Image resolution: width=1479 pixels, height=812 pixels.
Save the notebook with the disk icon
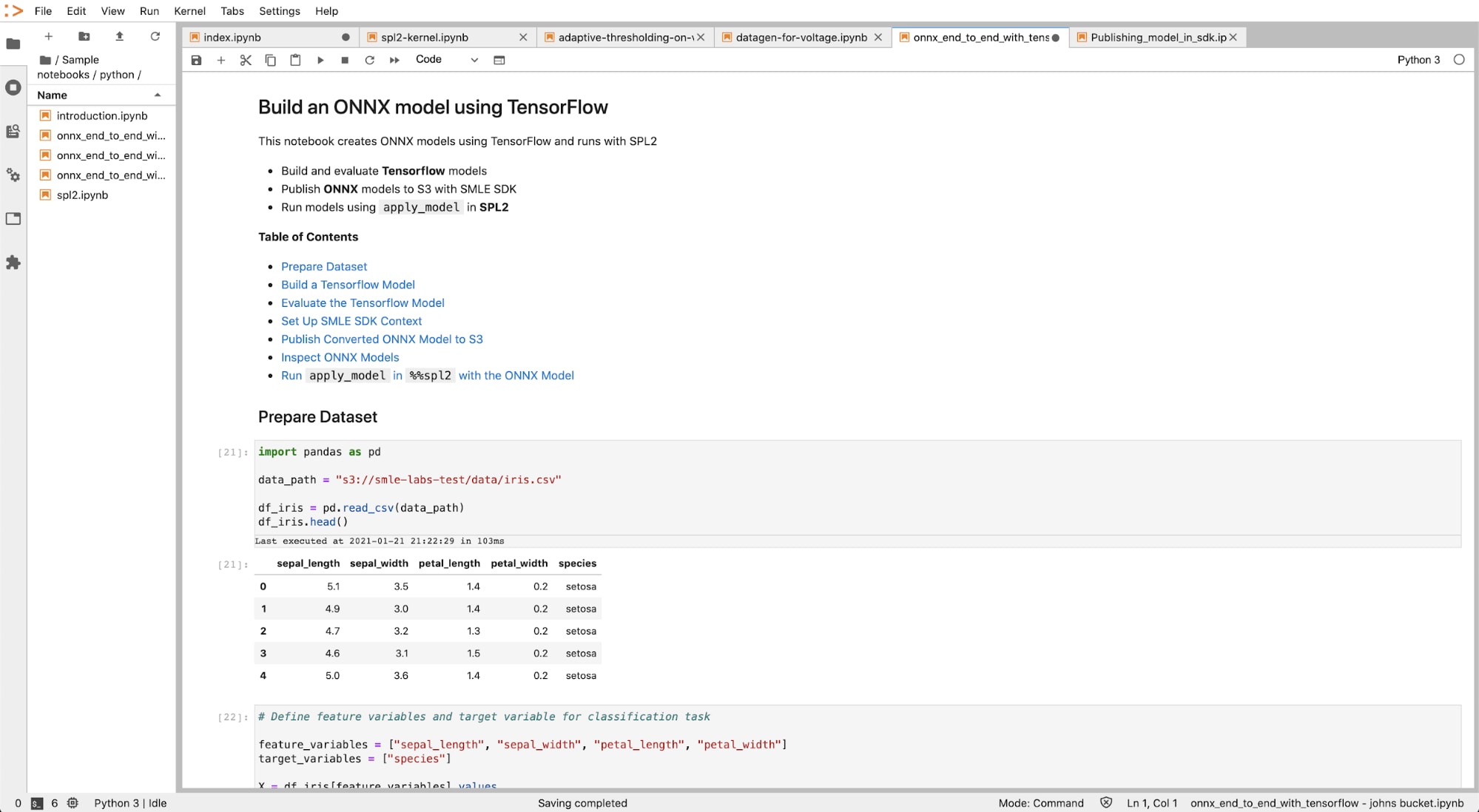pyautogui.click(x=196, y=60)
